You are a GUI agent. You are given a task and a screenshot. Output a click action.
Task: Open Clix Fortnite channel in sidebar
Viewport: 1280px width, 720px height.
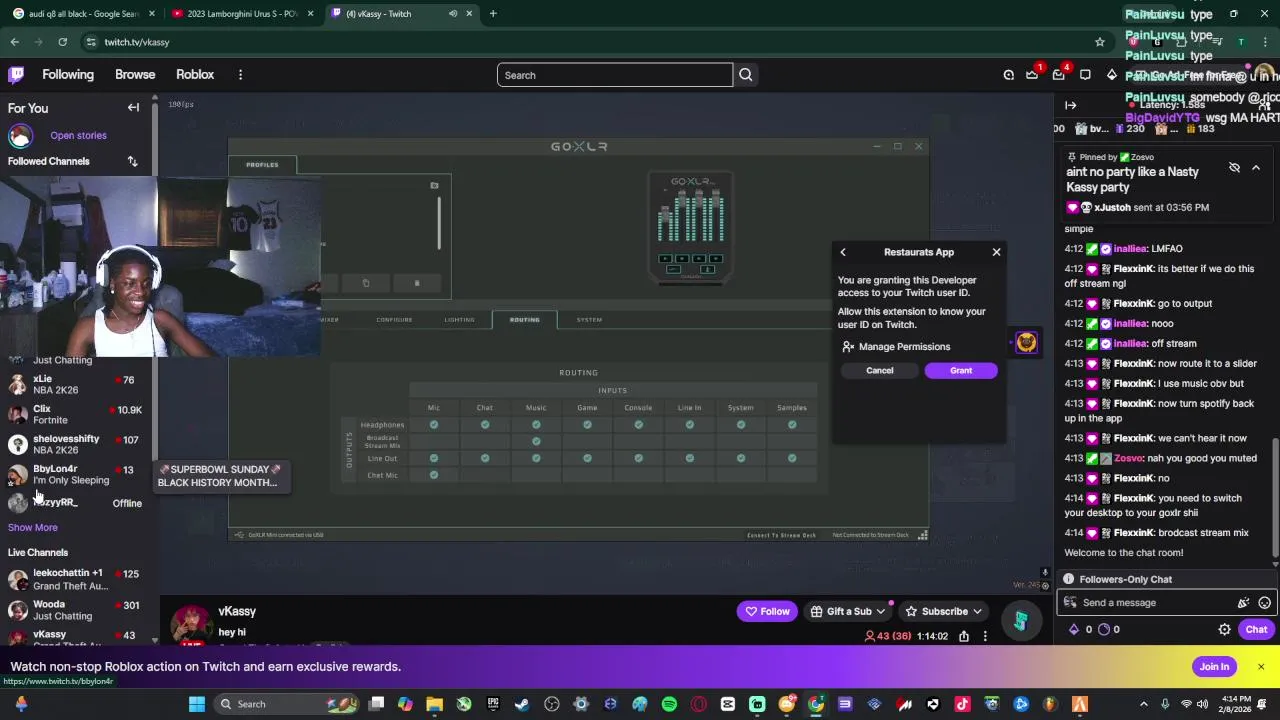[78, 415]
